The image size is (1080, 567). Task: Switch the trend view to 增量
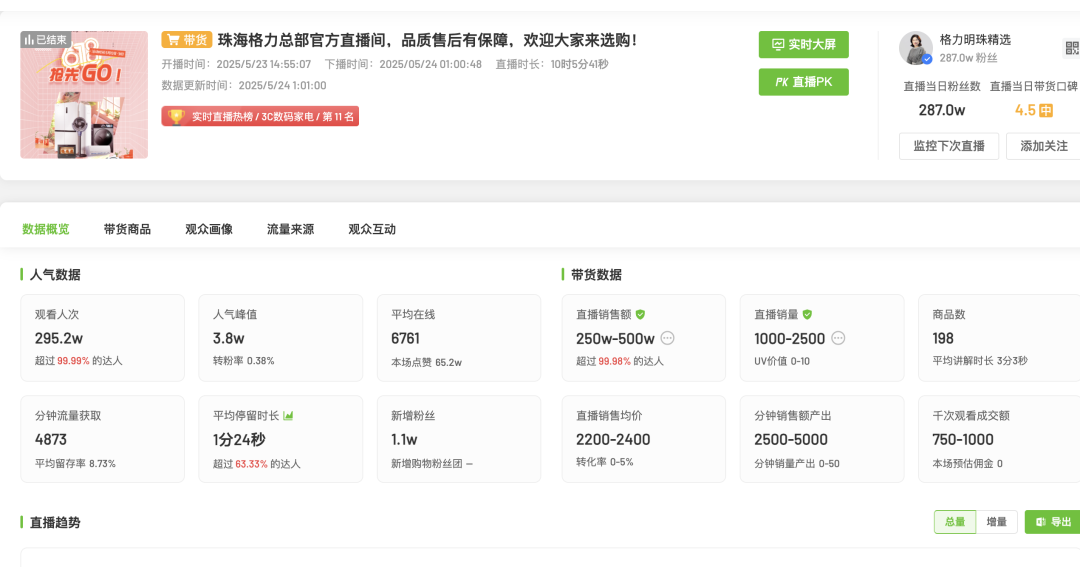click(996, 522)
